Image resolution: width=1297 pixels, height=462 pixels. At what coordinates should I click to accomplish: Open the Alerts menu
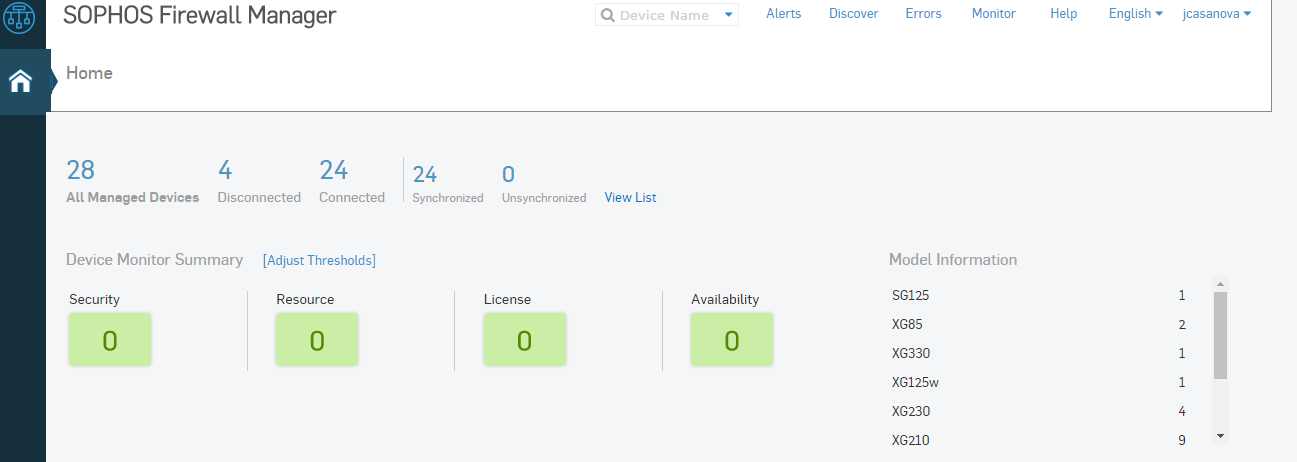[x=784, y=14]
